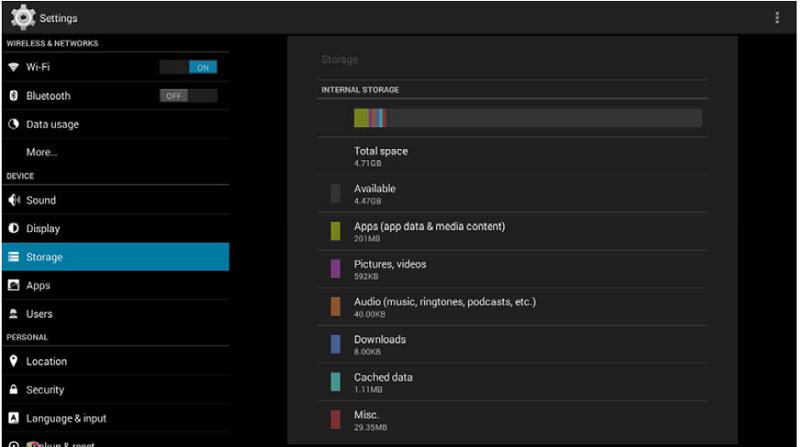This screenshot has height=447, width=800.
Task: Click the Bluetooth icon in sidebar
Action: [14, 96]
